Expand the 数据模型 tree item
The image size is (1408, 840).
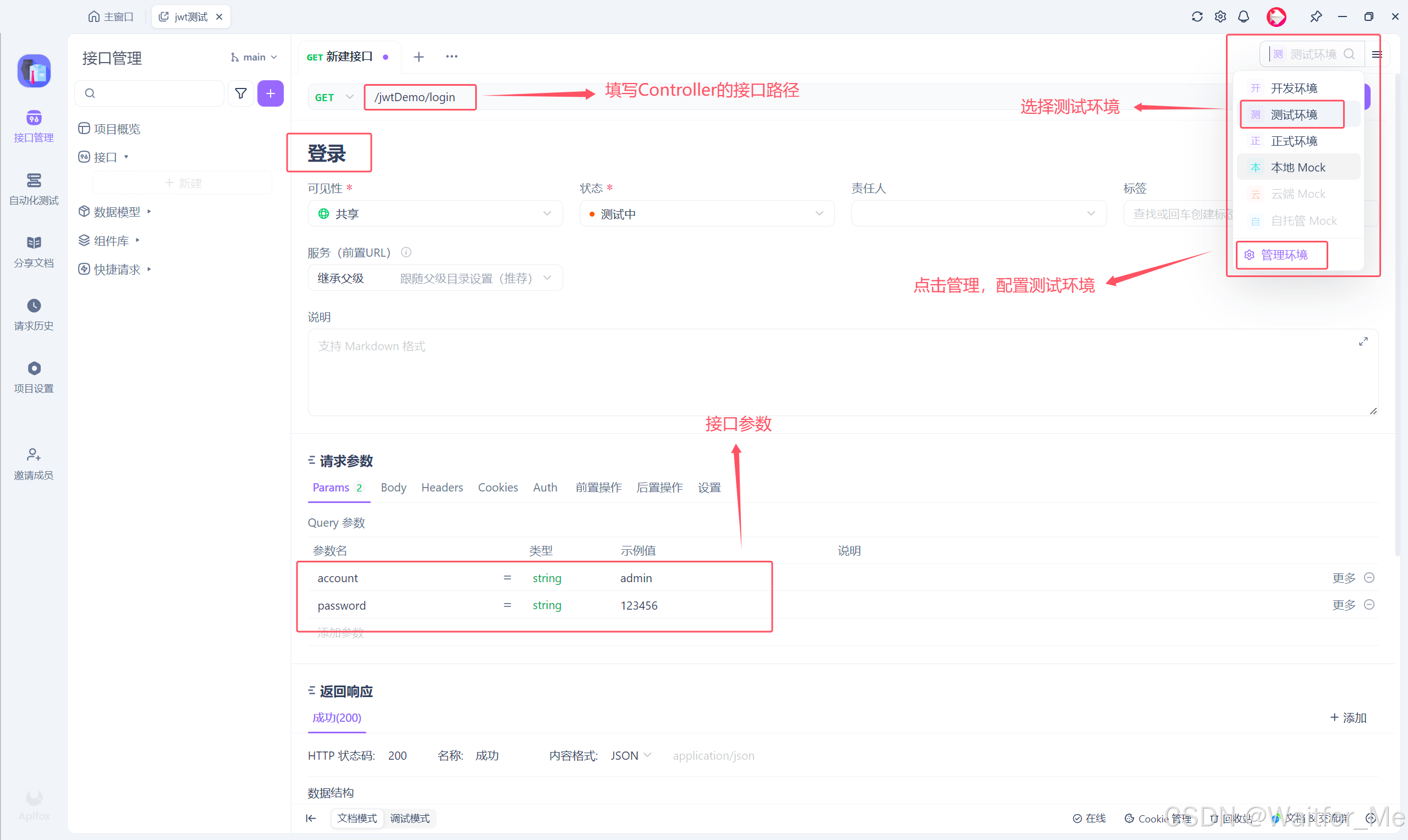[149, 212]
